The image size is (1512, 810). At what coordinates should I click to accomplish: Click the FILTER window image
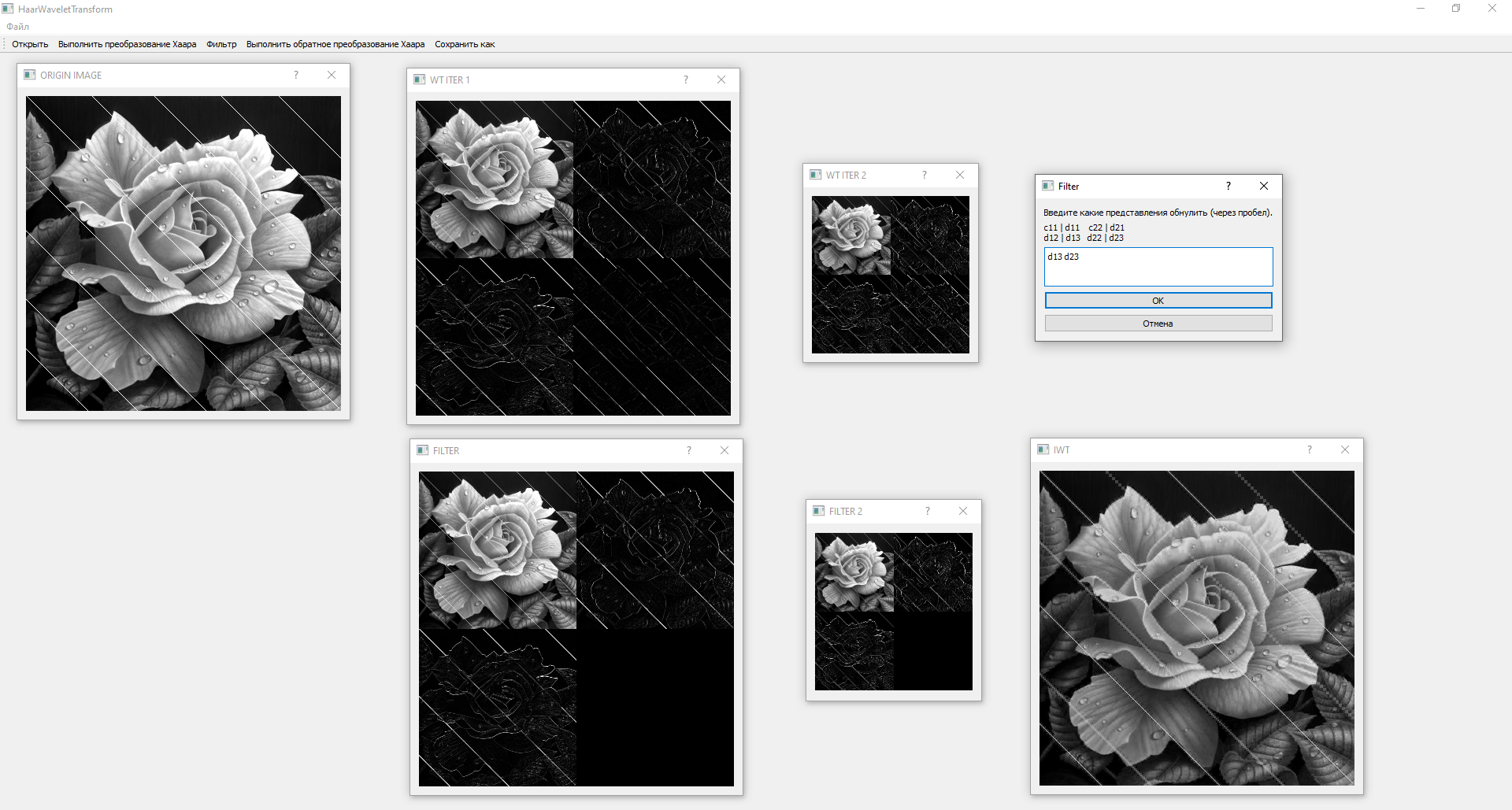(x=576, y=629)
